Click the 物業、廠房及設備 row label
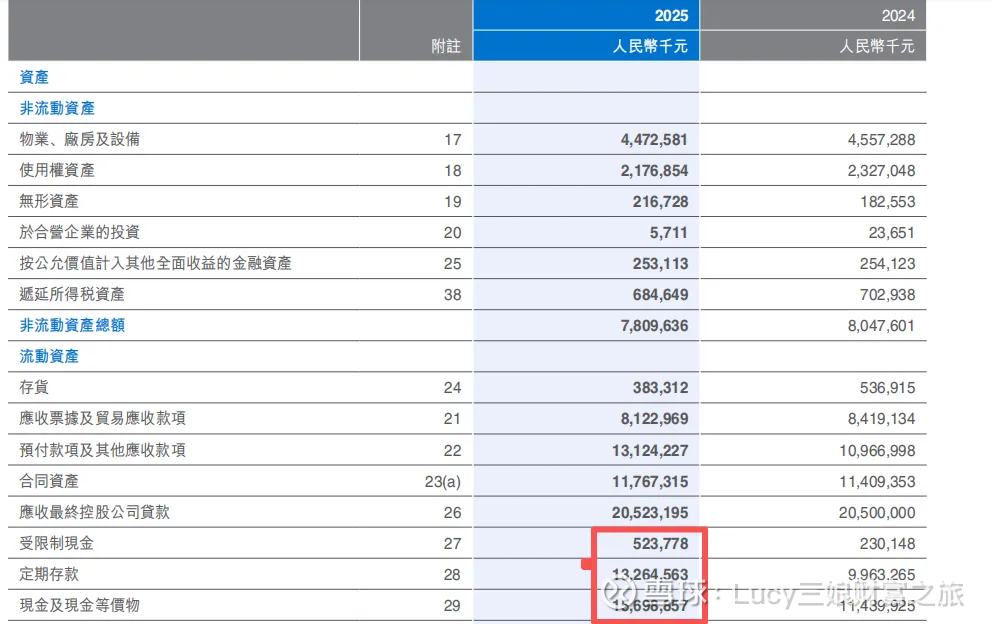The image size is (993, 624). click(80, 139)
